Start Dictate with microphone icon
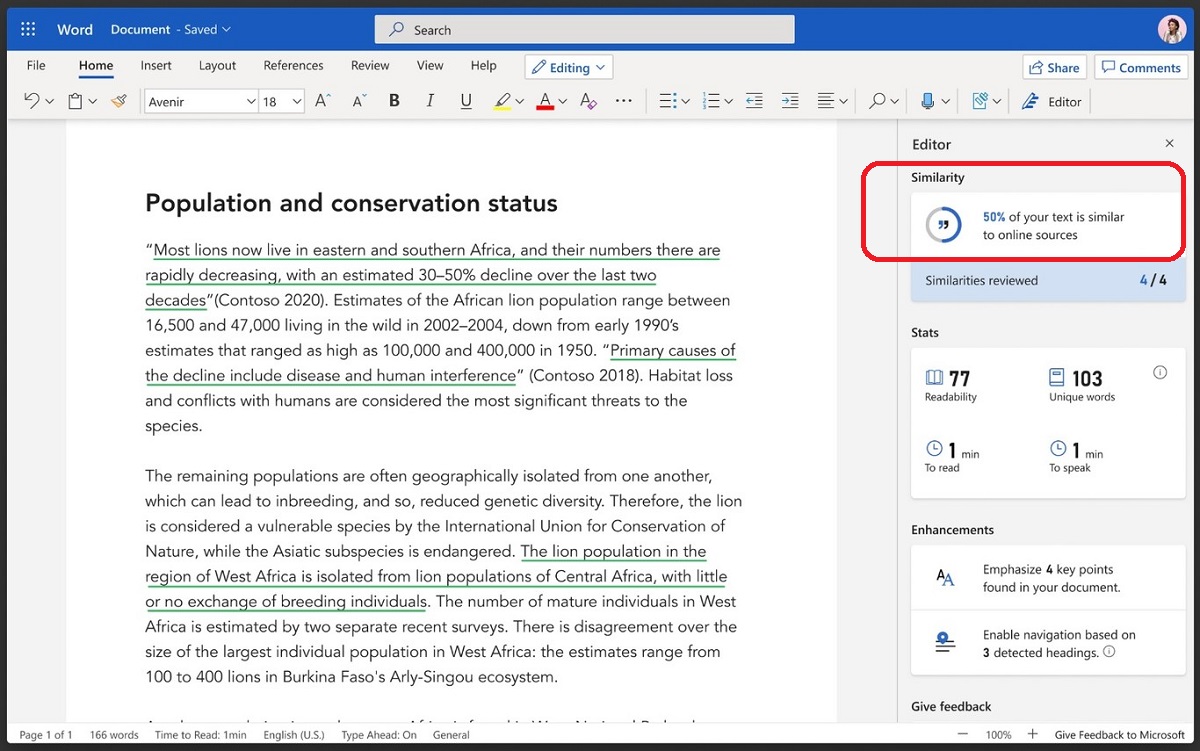 928,101
